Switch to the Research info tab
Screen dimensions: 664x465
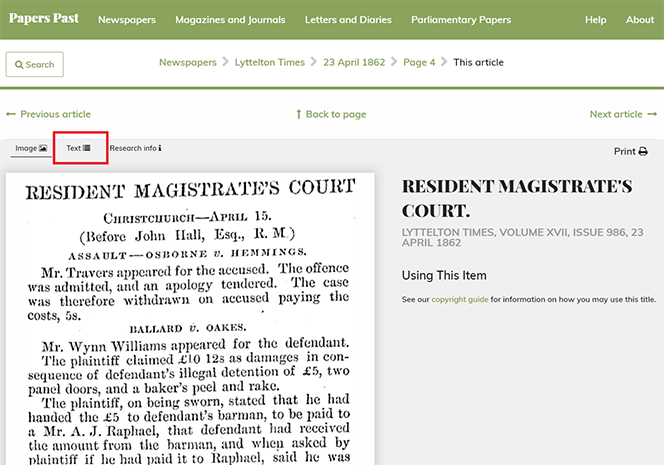point(135,148)
